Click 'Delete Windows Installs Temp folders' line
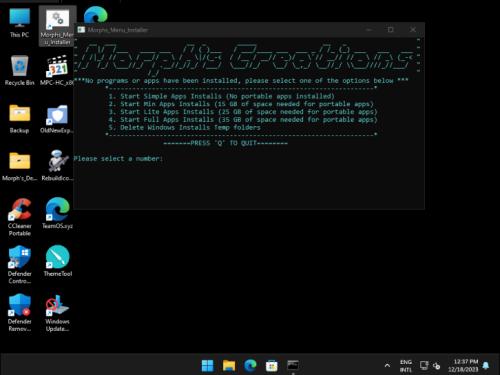The image size is (500, 375). pyautogui.click(x=184, y=127)
